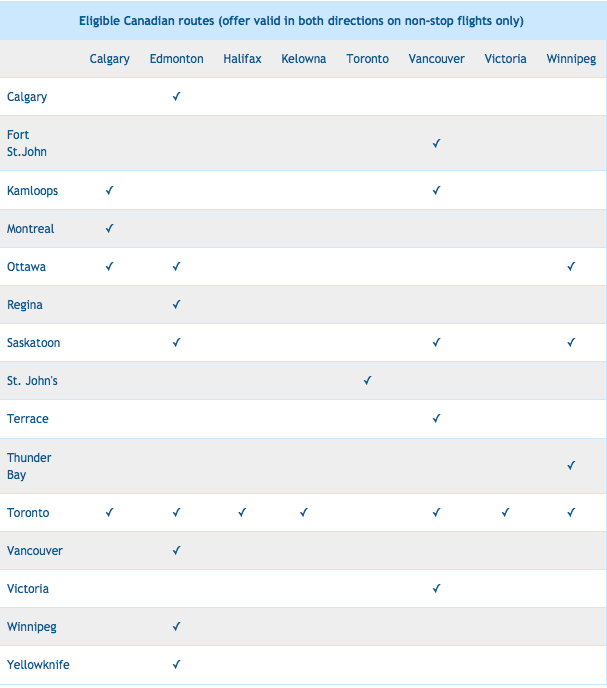
Task: Click the Yellowknife row label
Action: (38, 665)
